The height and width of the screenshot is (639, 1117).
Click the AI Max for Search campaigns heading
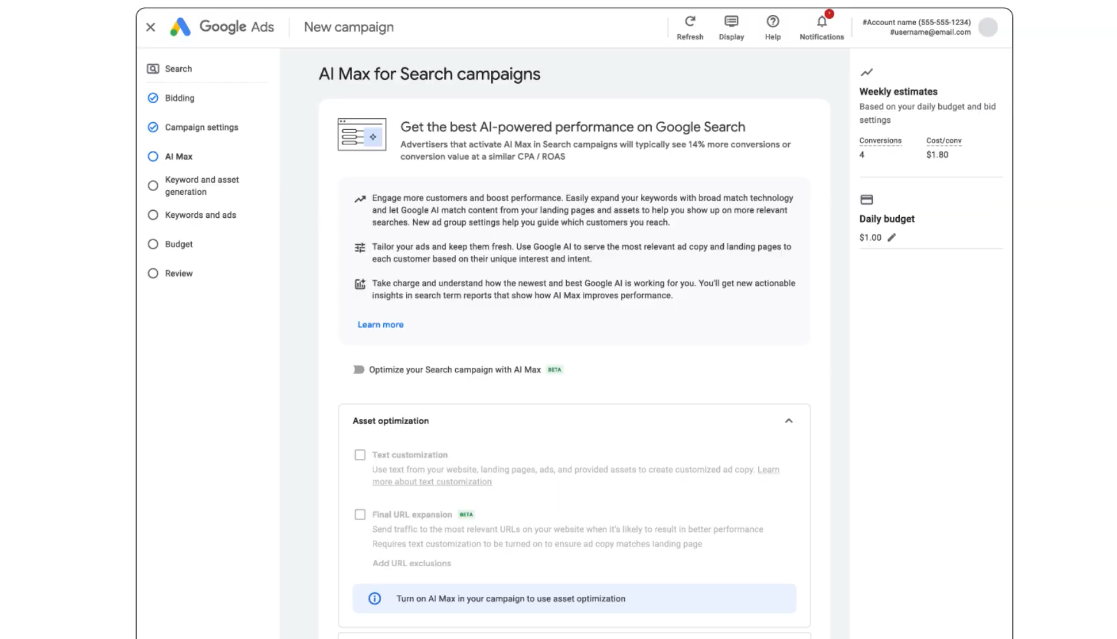[x=429, y=73]
